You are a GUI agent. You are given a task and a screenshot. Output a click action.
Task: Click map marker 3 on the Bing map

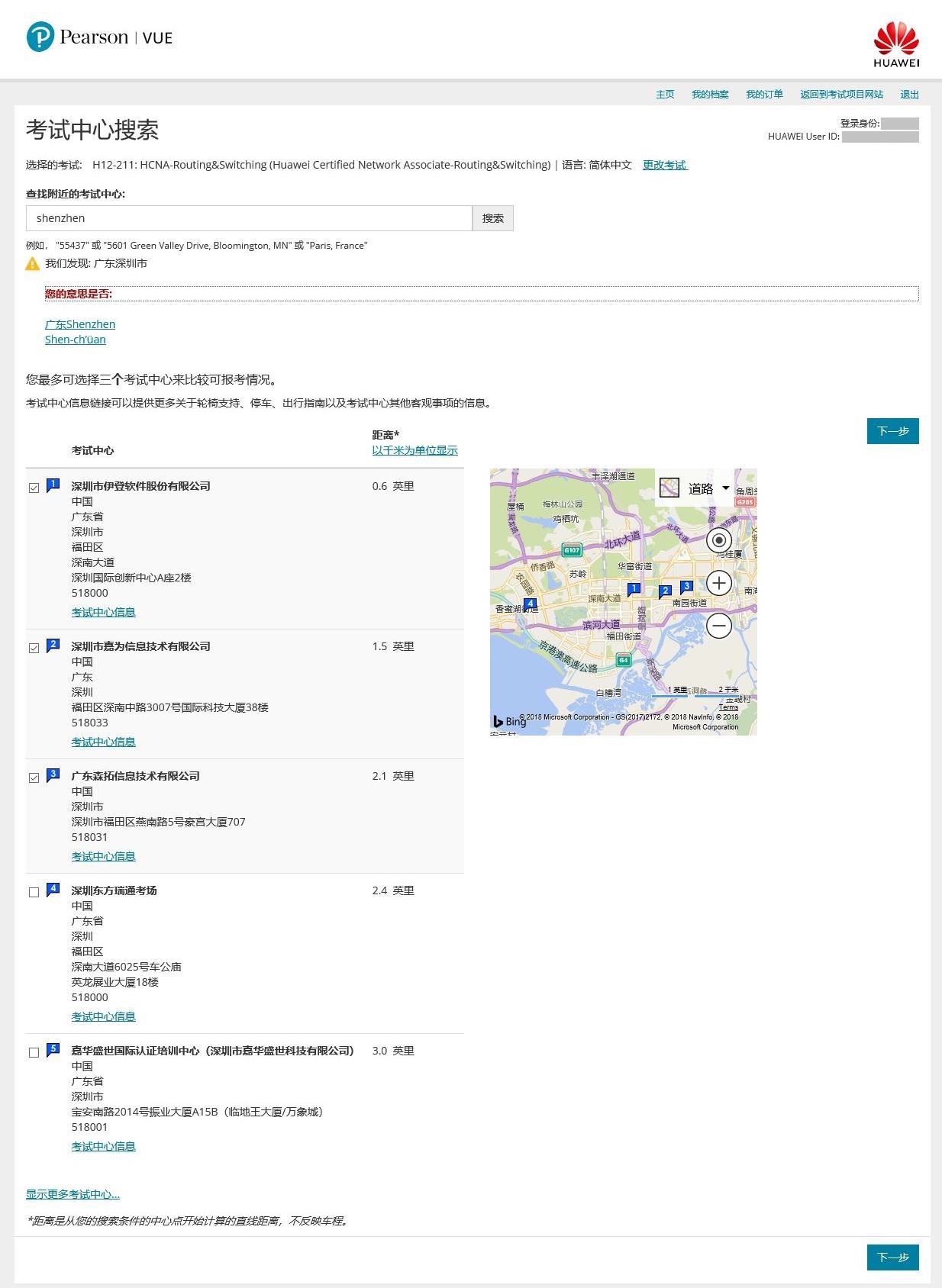coord(686,587)
